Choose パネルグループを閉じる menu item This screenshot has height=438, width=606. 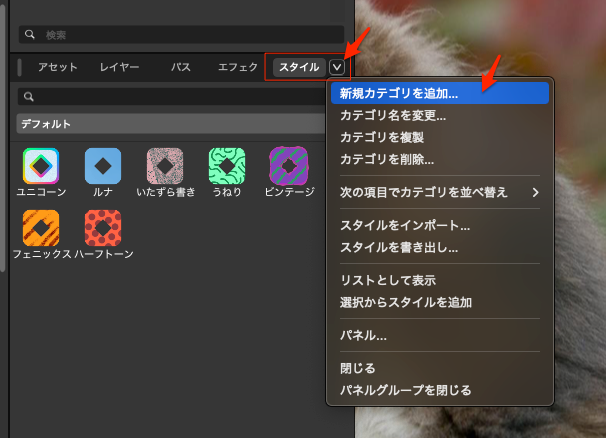(x=405, y=390)
